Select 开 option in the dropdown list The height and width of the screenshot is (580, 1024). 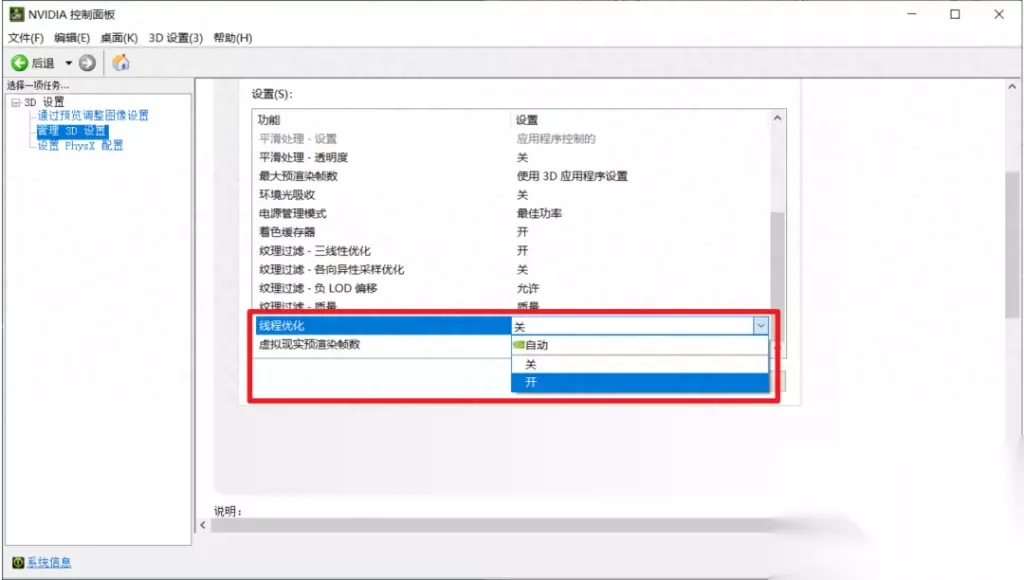[x=640, y=383]
